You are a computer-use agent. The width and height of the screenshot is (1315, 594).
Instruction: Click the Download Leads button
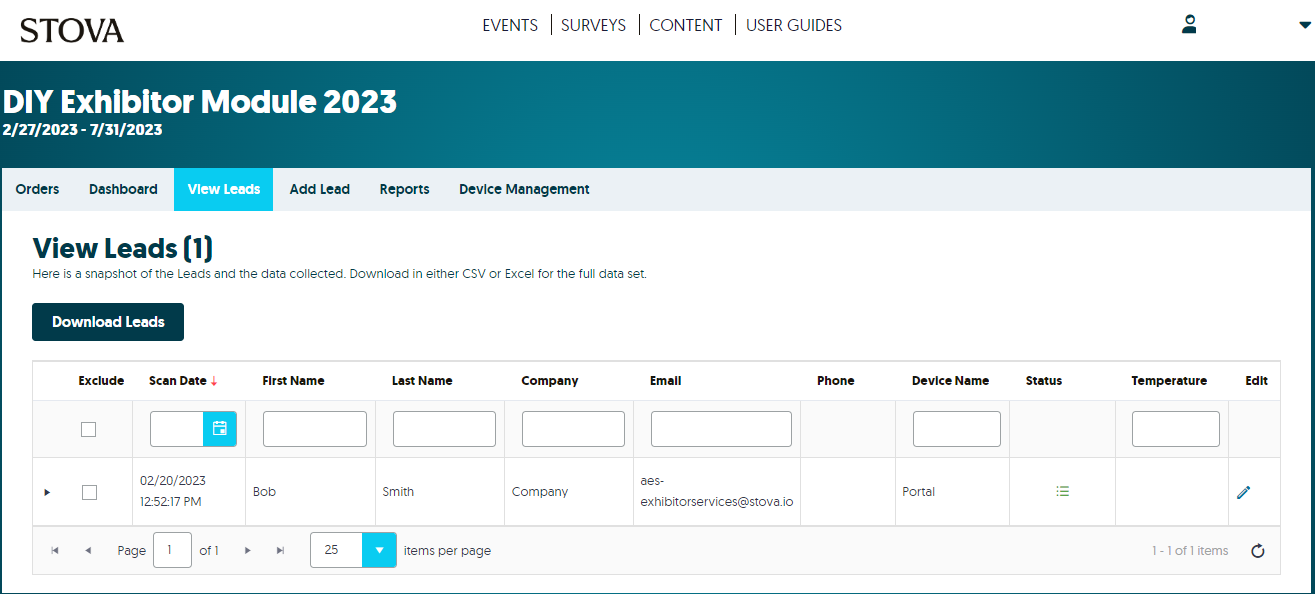[x=108, y=322]
